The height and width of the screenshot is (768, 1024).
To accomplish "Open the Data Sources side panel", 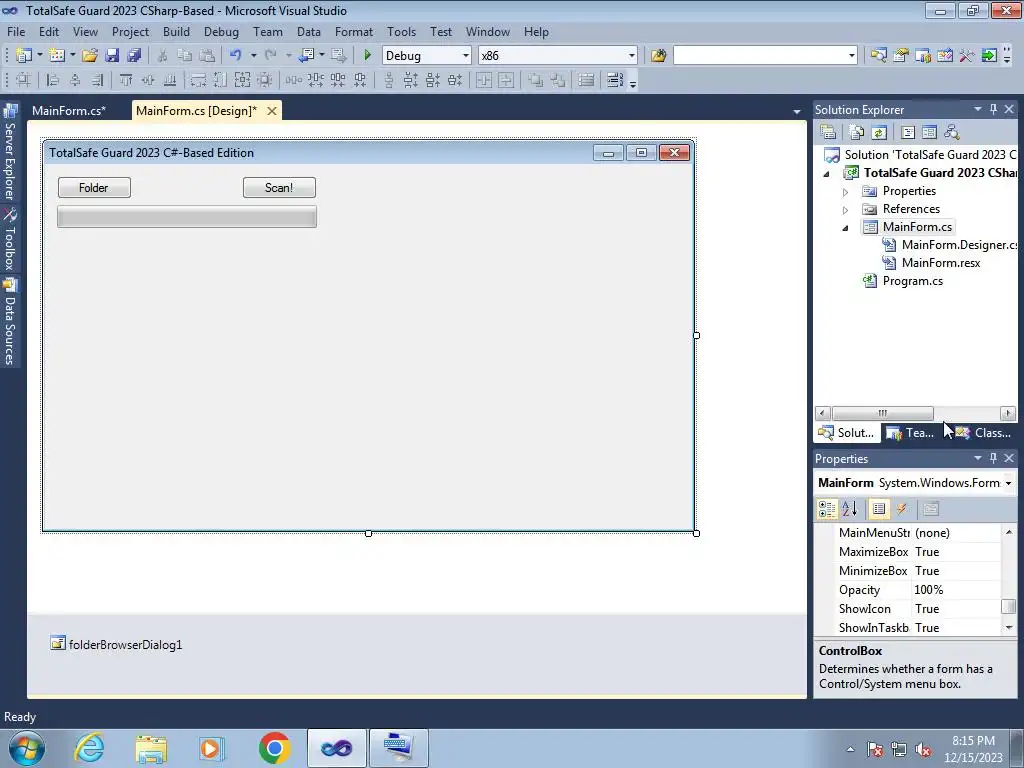I will click(10, 322).
